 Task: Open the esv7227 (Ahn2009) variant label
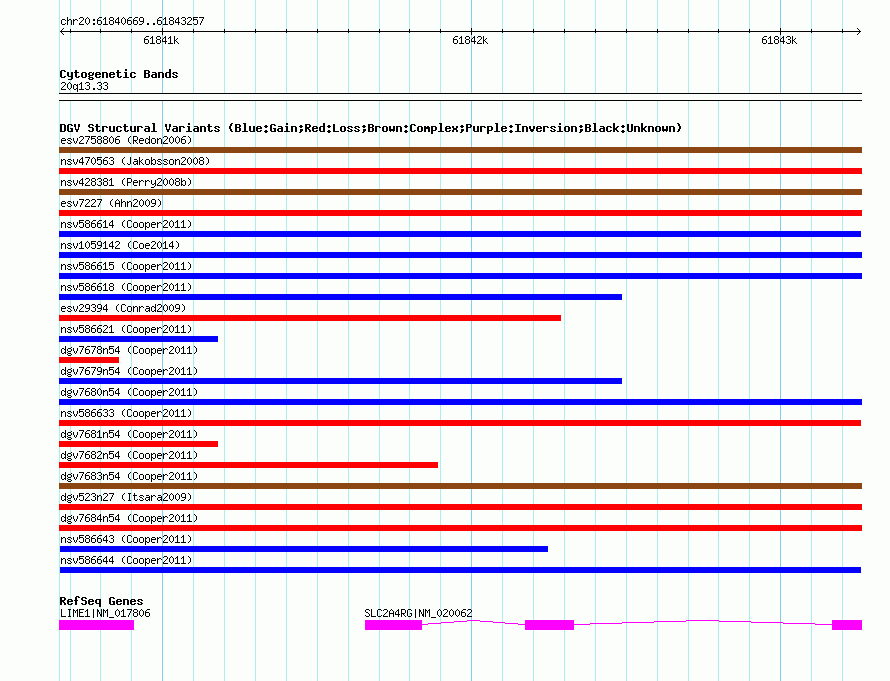(x=111, y=203)
